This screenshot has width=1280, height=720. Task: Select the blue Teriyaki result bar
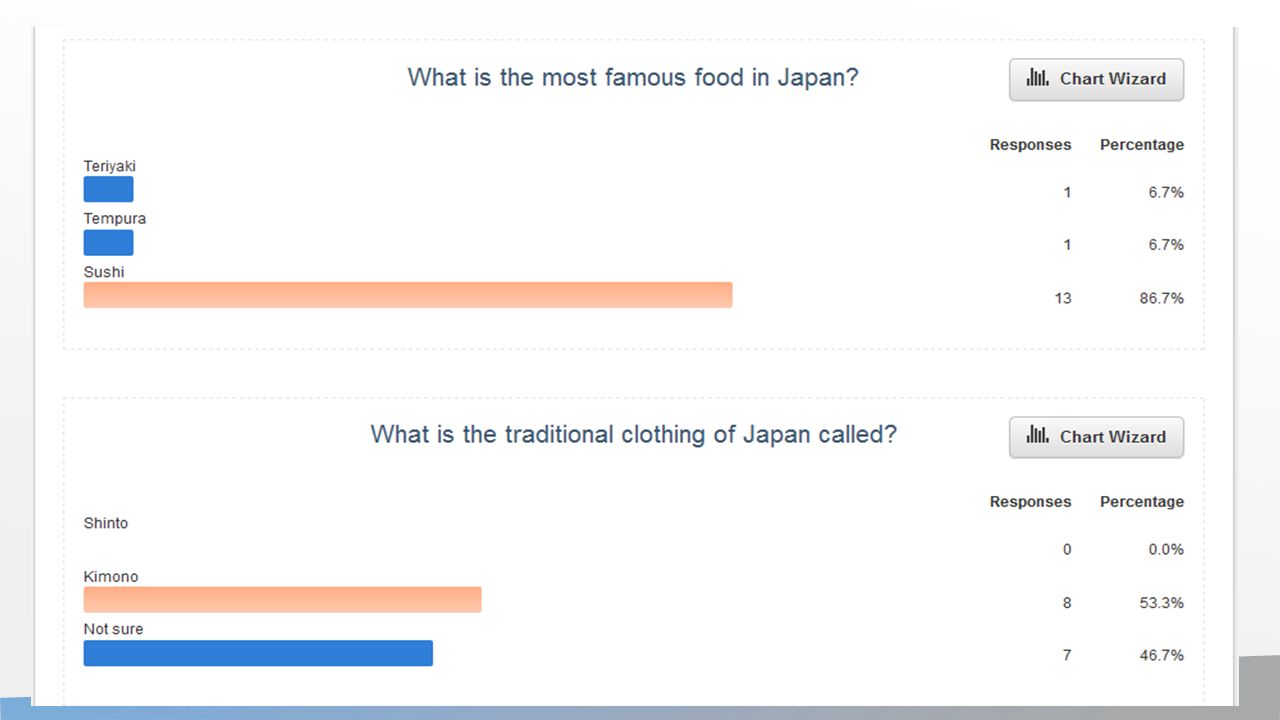pos(108,189)
